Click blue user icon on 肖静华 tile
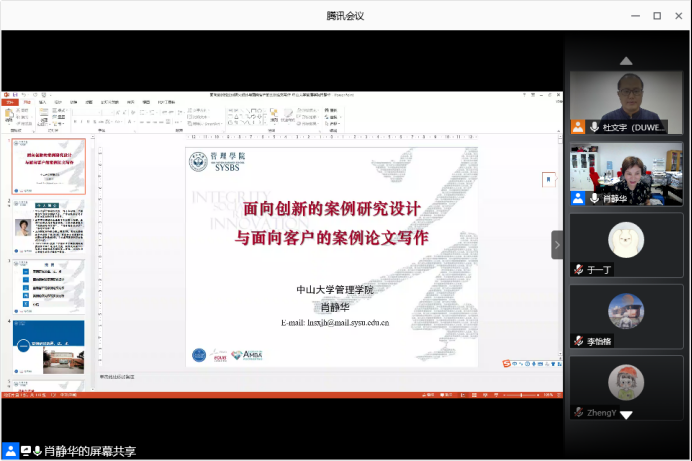Image resolution: width=692 pixels, height=461 pixels. (x=578, y=198)
